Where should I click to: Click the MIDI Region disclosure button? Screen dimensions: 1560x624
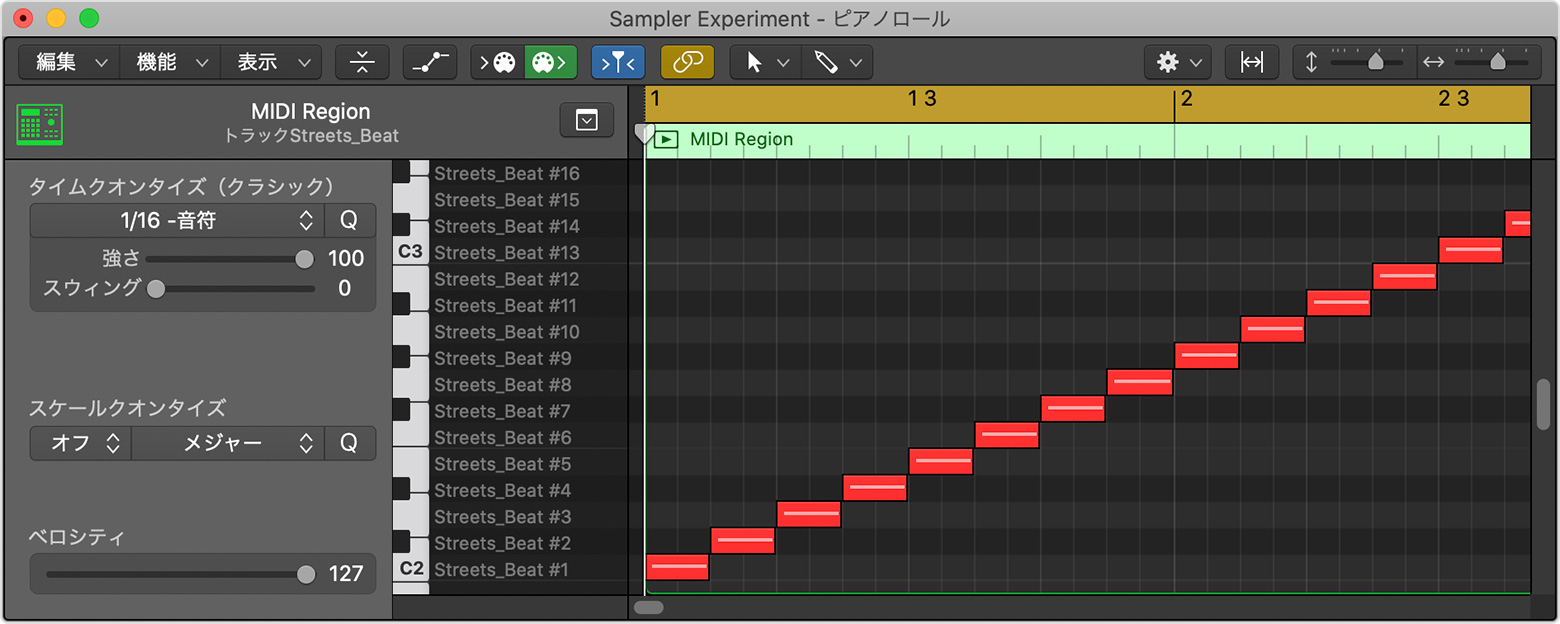(586, 120)
